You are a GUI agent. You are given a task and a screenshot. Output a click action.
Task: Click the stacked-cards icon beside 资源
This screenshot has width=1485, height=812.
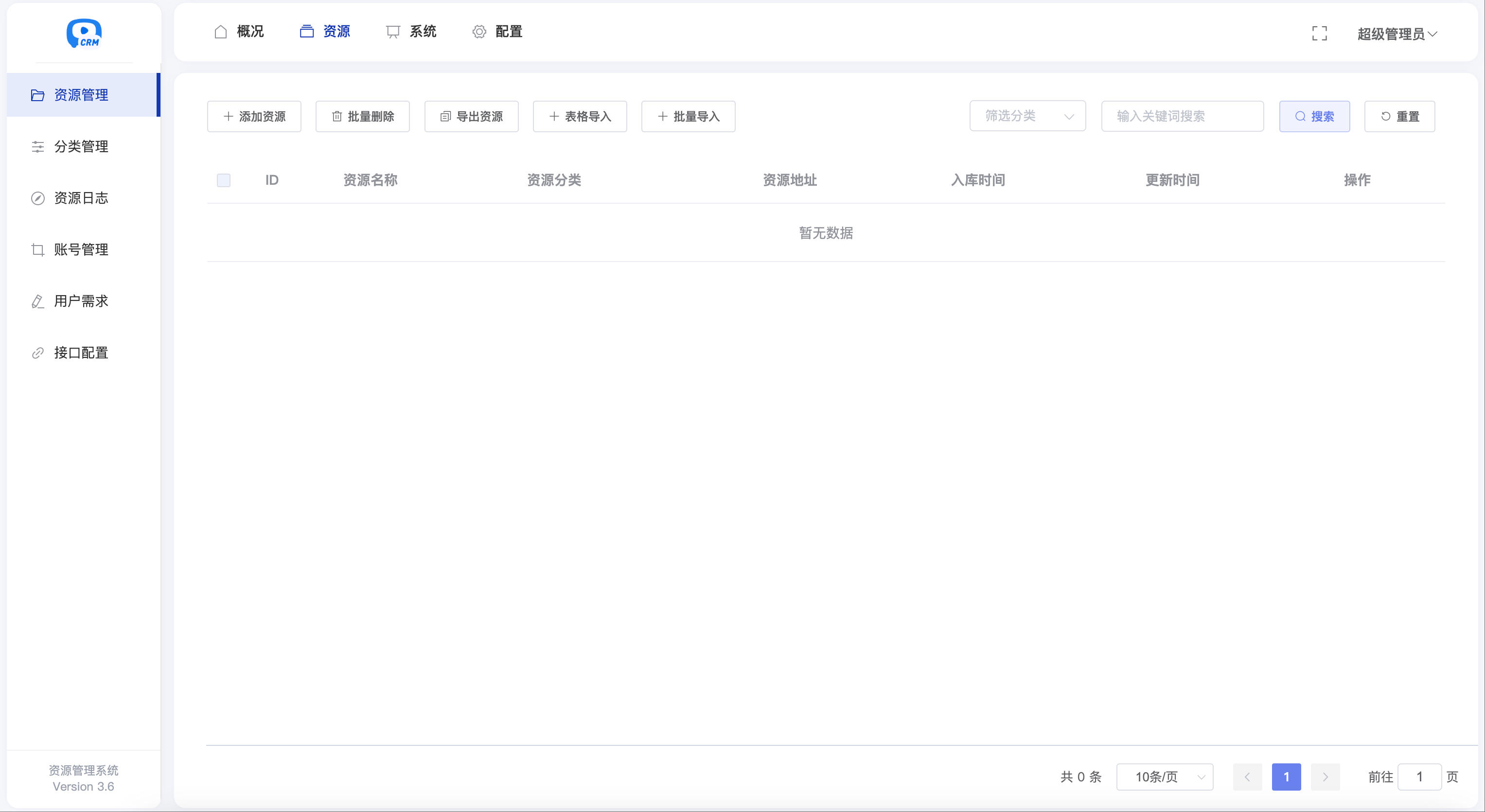coord(307,32)
